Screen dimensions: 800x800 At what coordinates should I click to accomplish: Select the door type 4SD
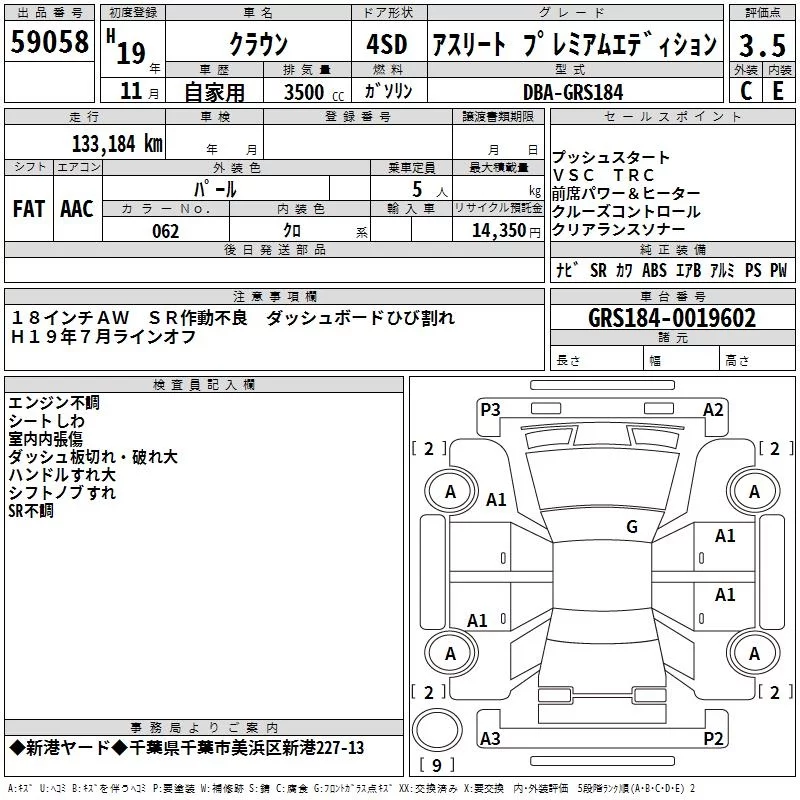point(387,44)
